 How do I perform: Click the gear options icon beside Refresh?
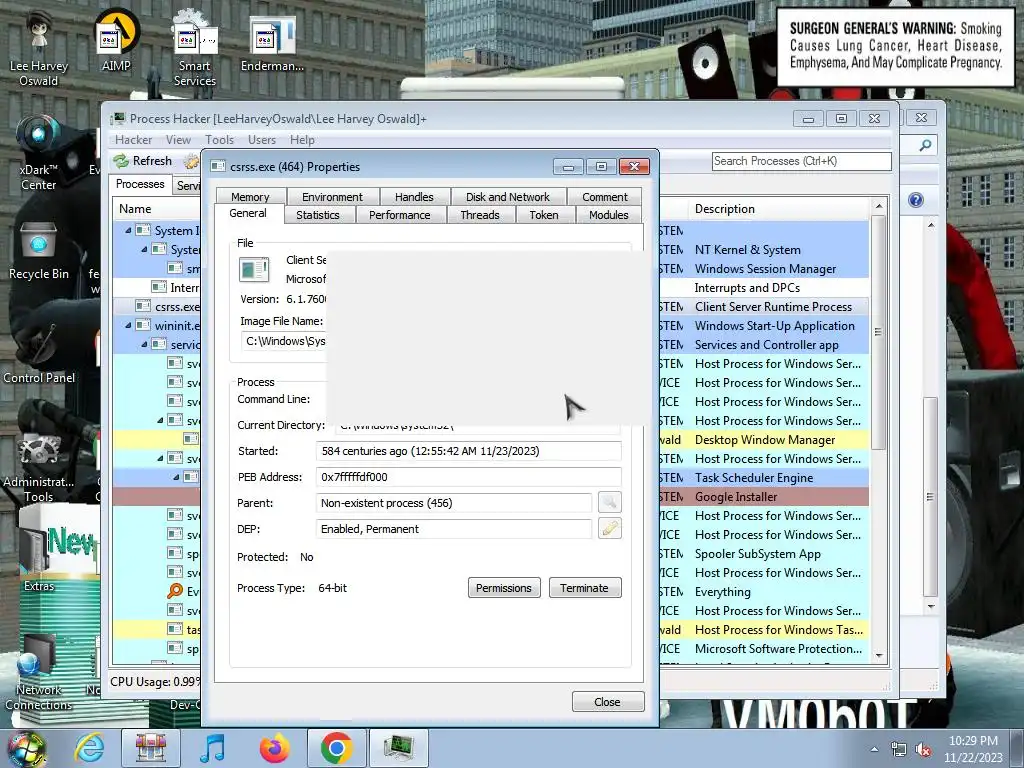[x=191, y=161]
